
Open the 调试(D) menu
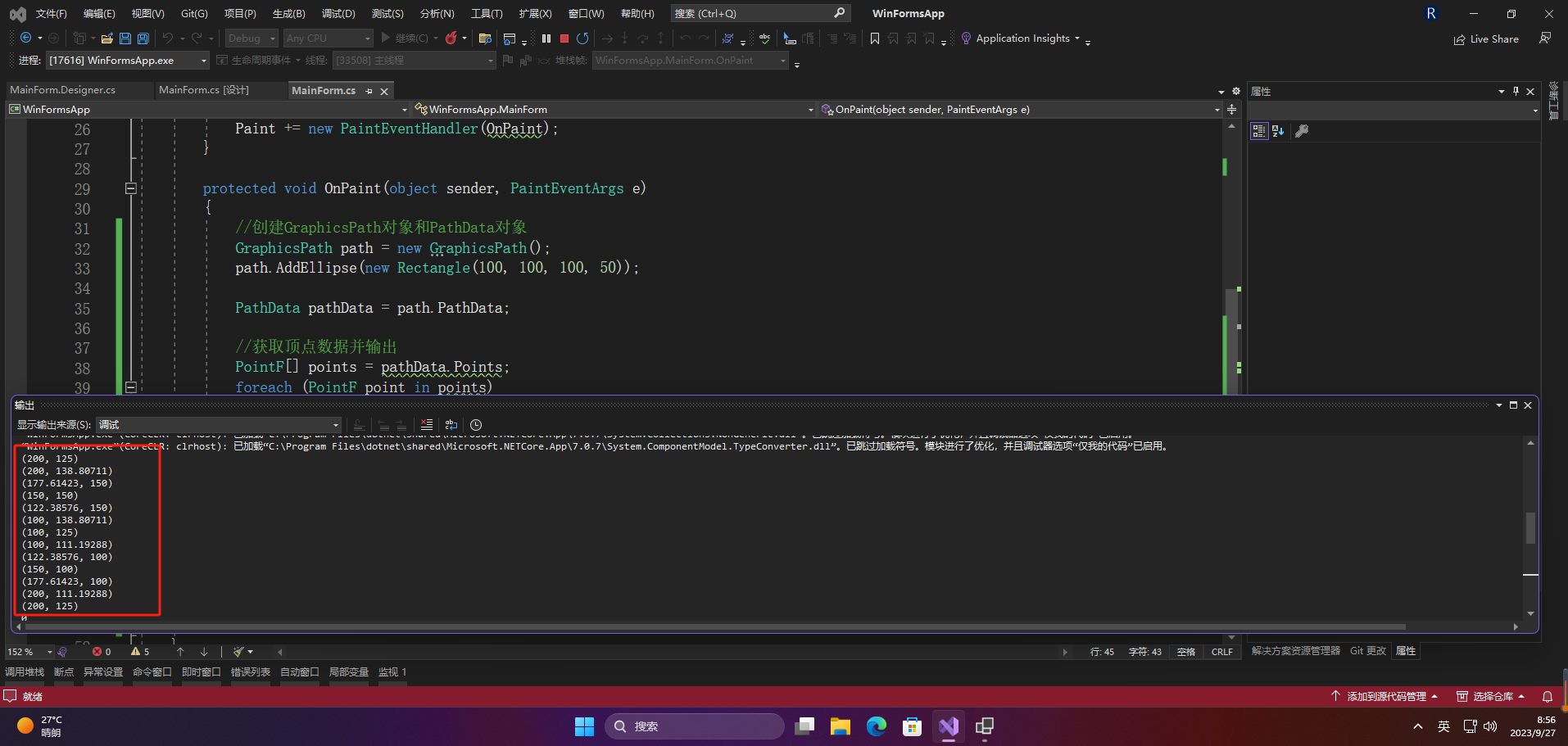[338, 13]
